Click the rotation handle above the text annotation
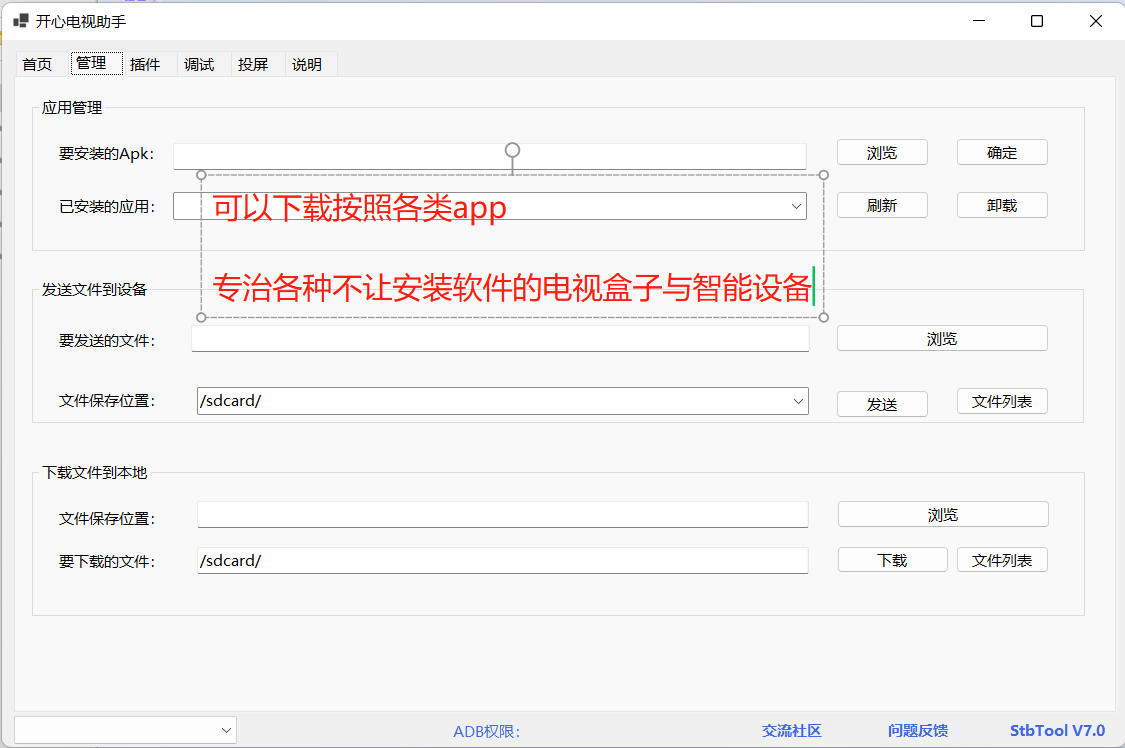The width and height of the screenshot is (1125, 748). (512, 150)
